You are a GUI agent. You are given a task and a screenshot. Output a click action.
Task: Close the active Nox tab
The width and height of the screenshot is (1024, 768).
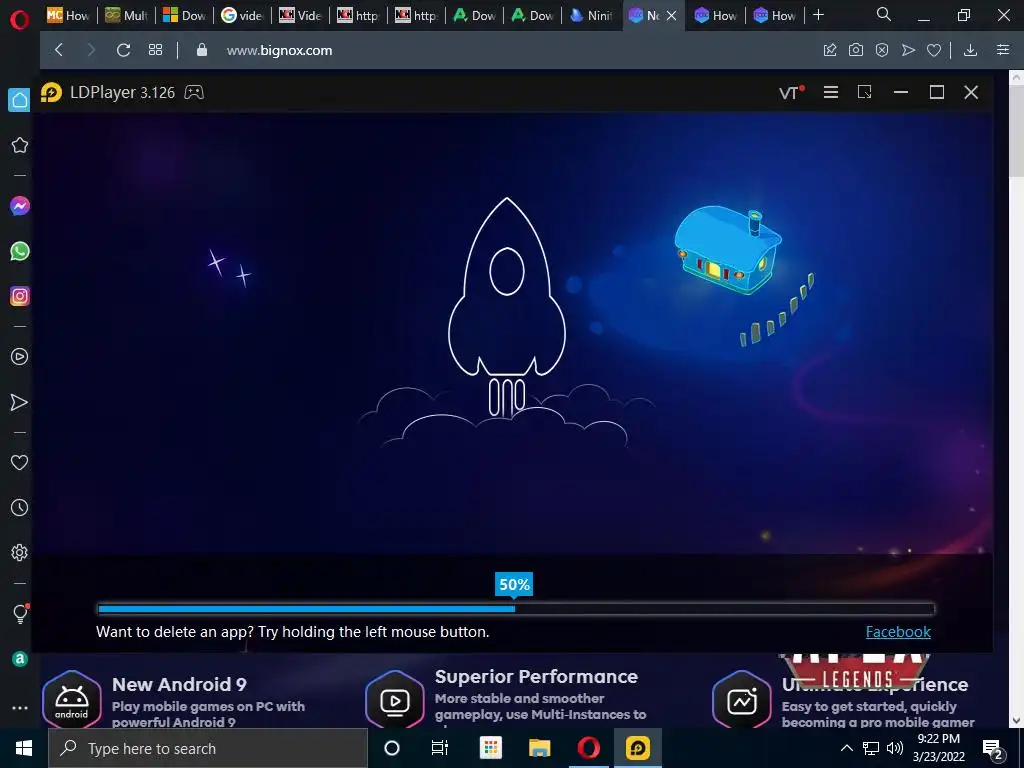point(671,15)
